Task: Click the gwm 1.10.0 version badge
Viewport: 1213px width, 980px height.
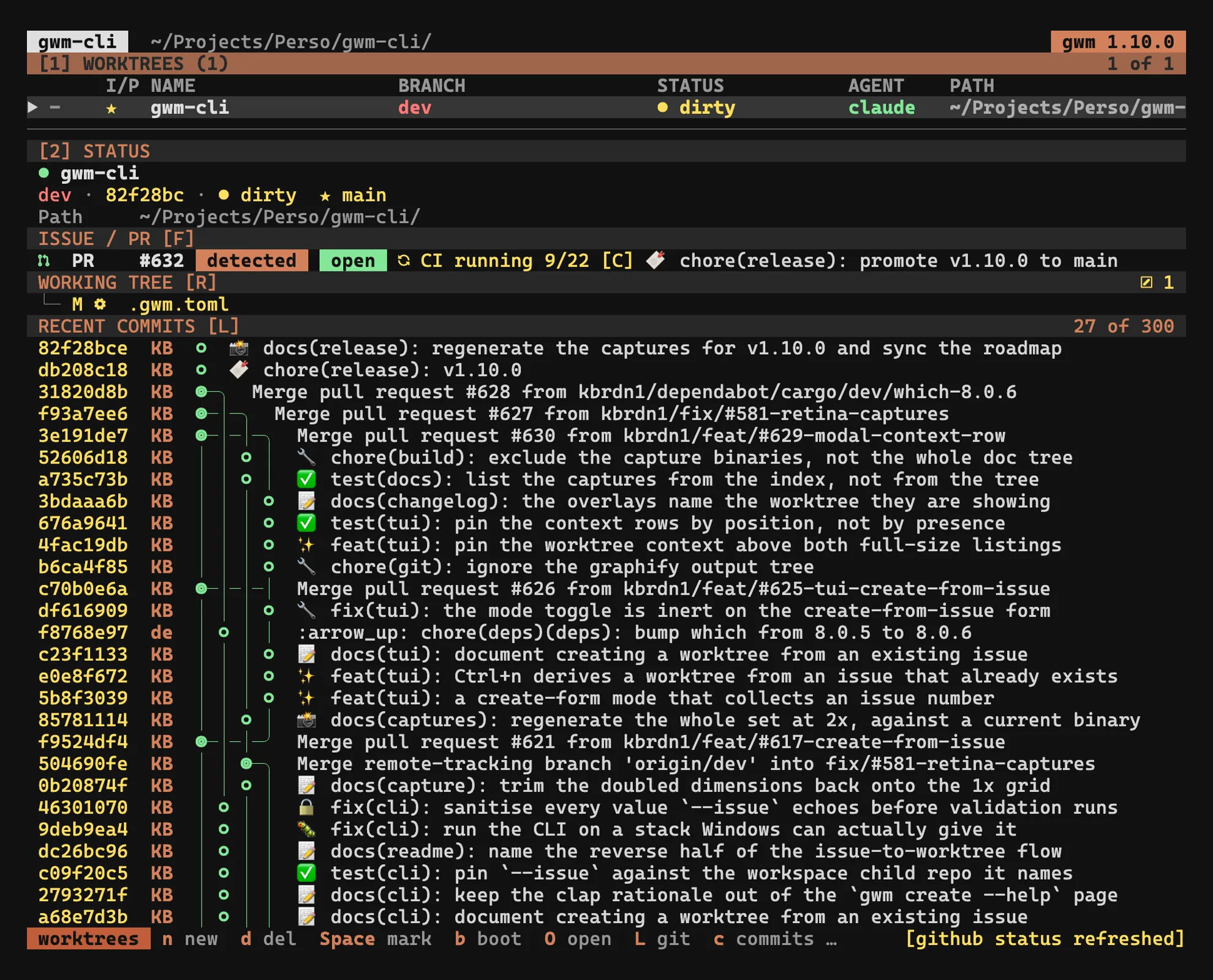Action: (1119, 42)
